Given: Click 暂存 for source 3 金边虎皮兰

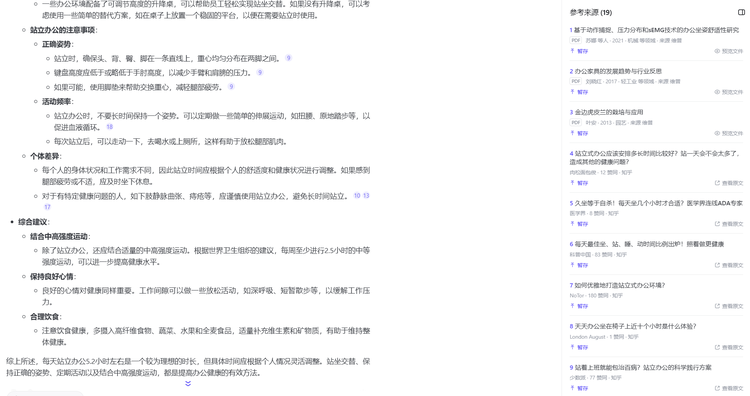Looking at the screenshot, I should pyautogui.click(x=579, y=133).
